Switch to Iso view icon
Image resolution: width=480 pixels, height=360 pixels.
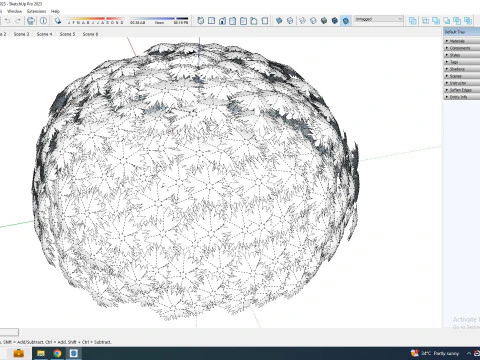pos(201,21)
